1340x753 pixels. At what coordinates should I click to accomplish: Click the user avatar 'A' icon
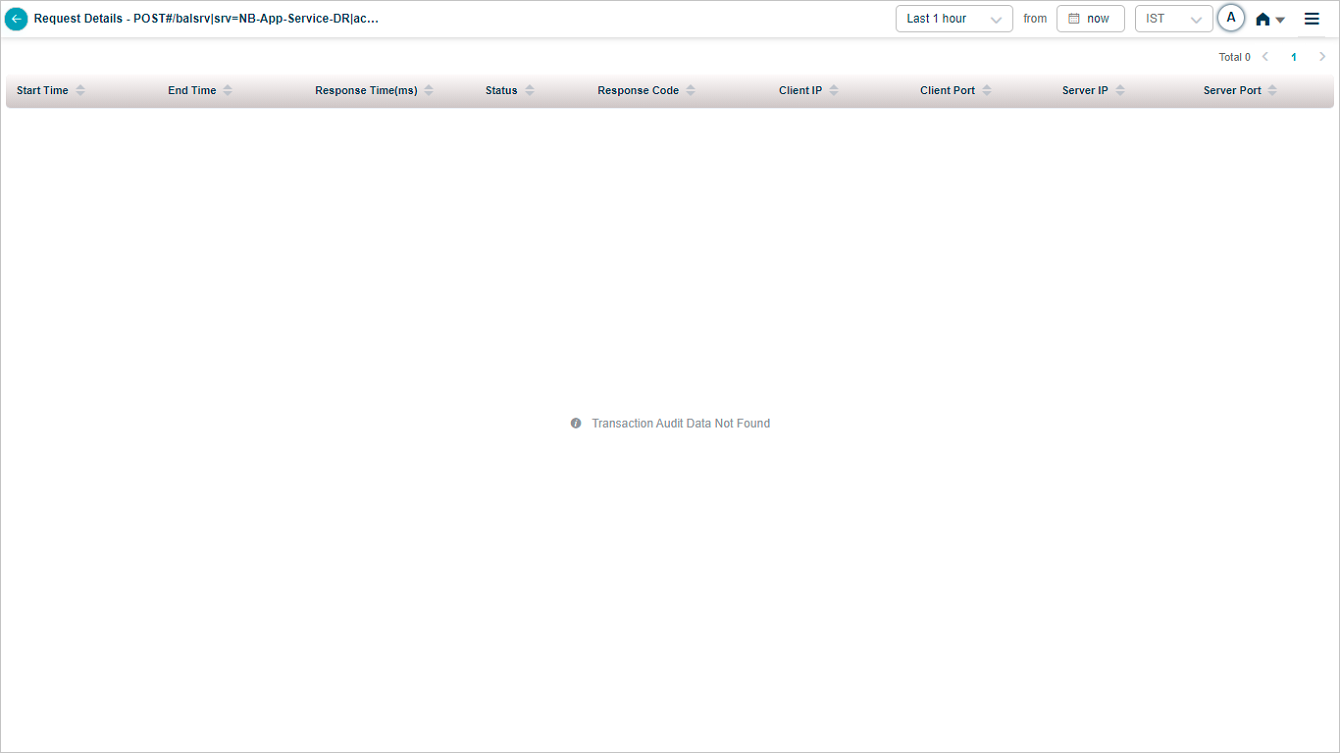(x=1231, y=19)
